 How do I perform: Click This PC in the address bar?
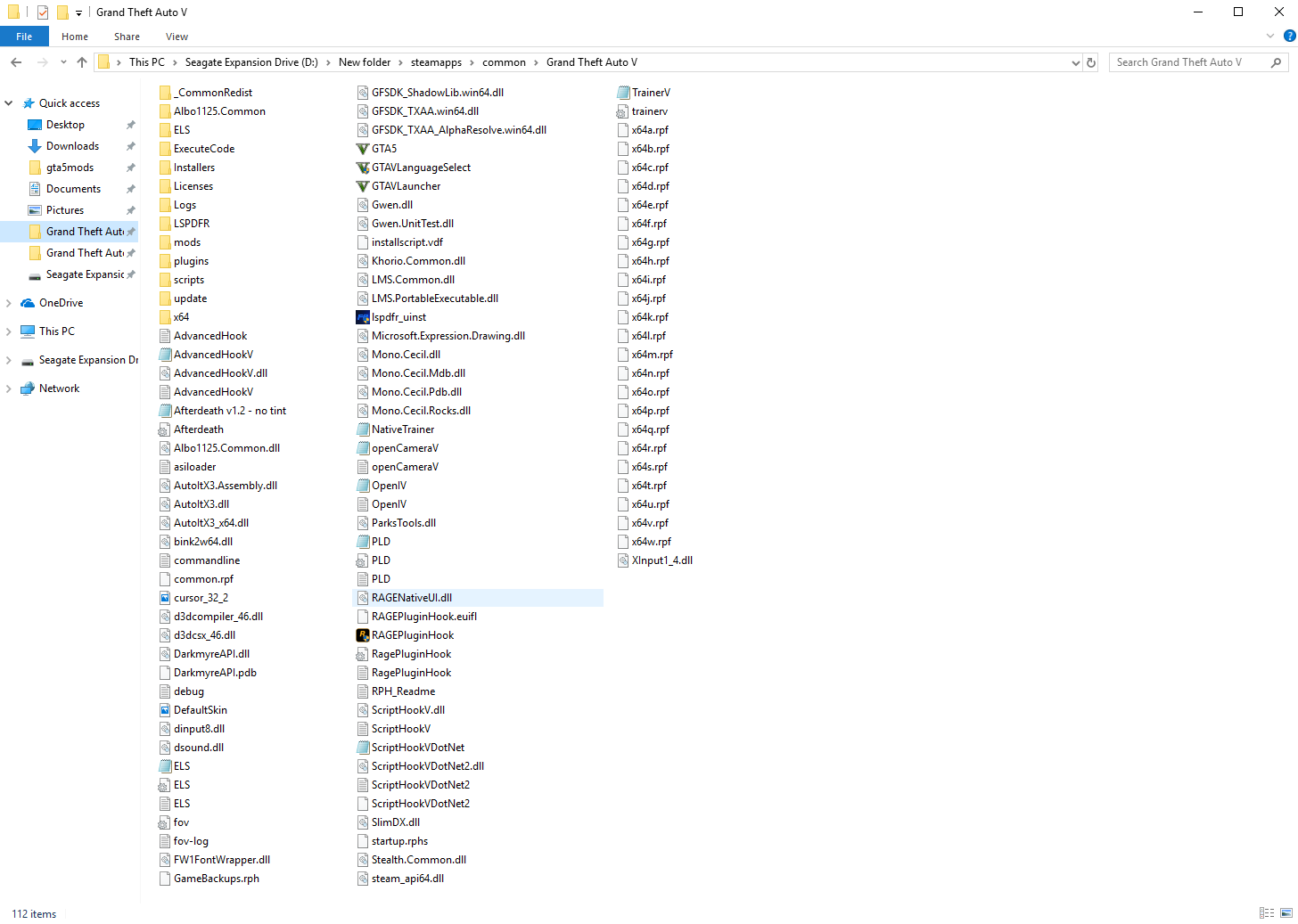[x=147, y=62]
